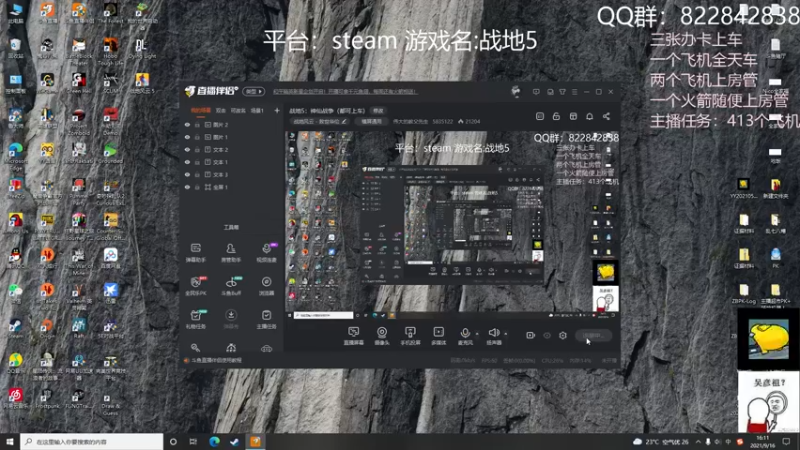Add a 直播屏幕 screen source

(354, 336)
